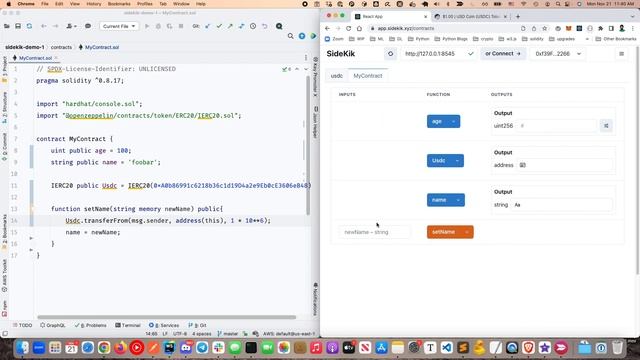Expand the name function button arrow
This screenshot has width=640, height=360.
[458, 200]
